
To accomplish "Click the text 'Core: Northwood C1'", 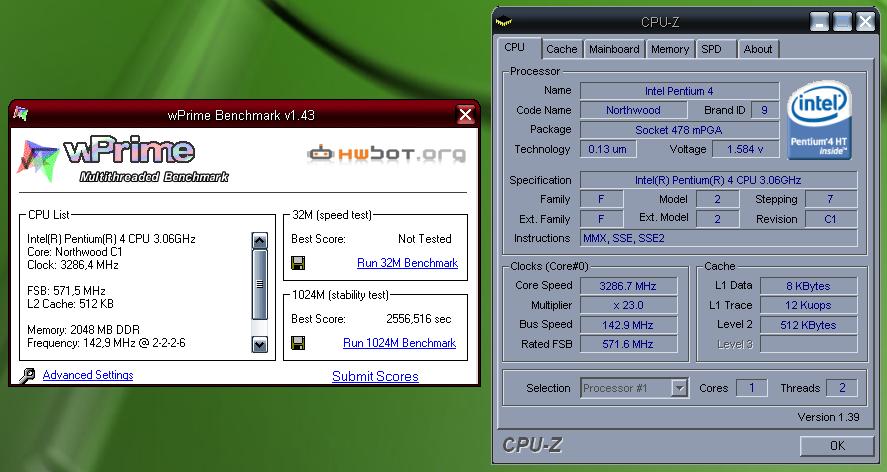I will point(75,252).
